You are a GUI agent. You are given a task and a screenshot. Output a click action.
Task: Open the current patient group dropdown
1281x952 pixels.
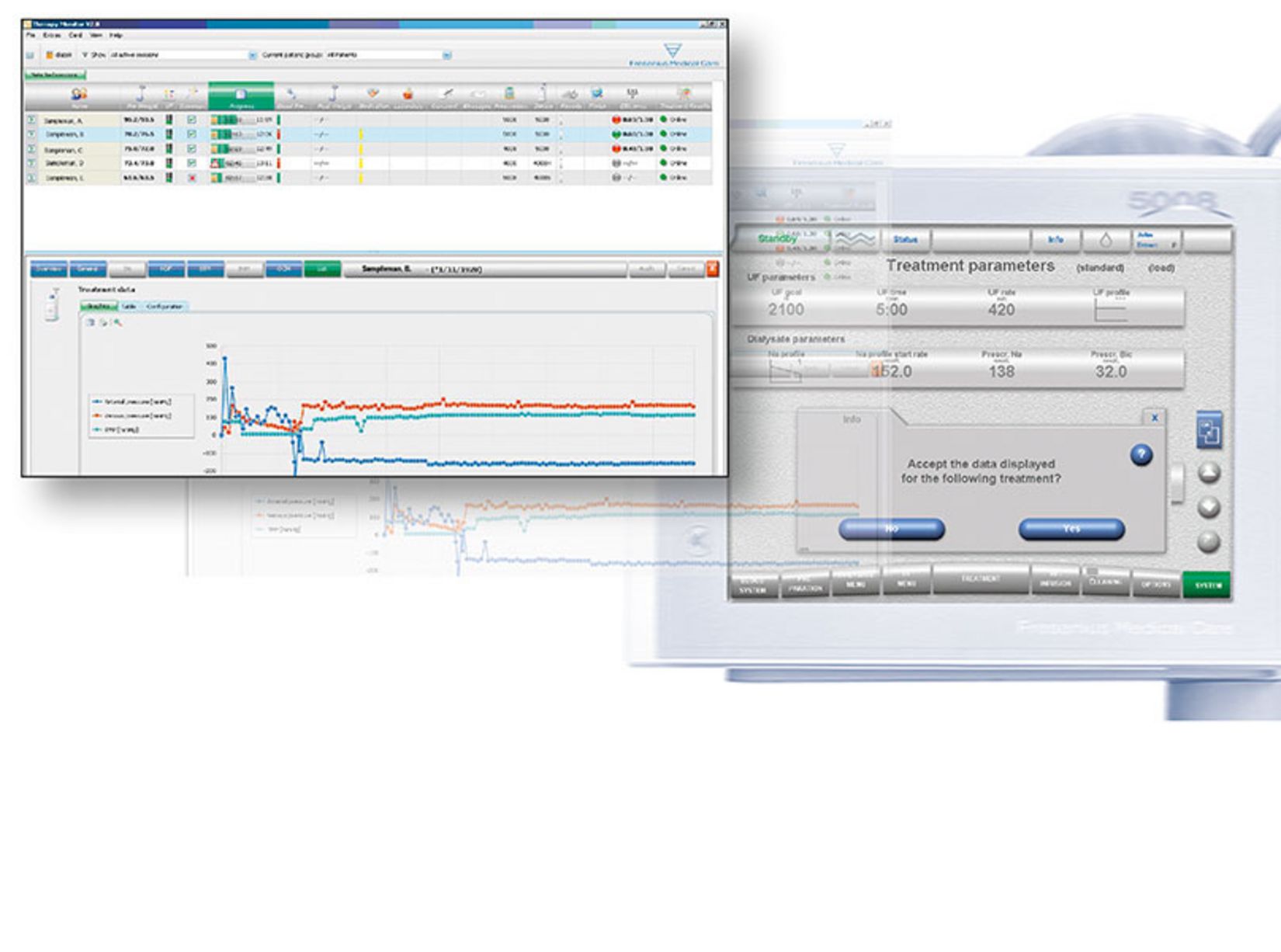click(447, 54)
